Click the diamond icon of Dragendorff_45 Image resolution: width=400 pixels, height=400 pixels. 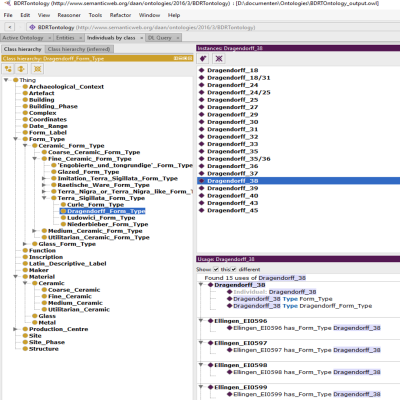coord(202,210)
